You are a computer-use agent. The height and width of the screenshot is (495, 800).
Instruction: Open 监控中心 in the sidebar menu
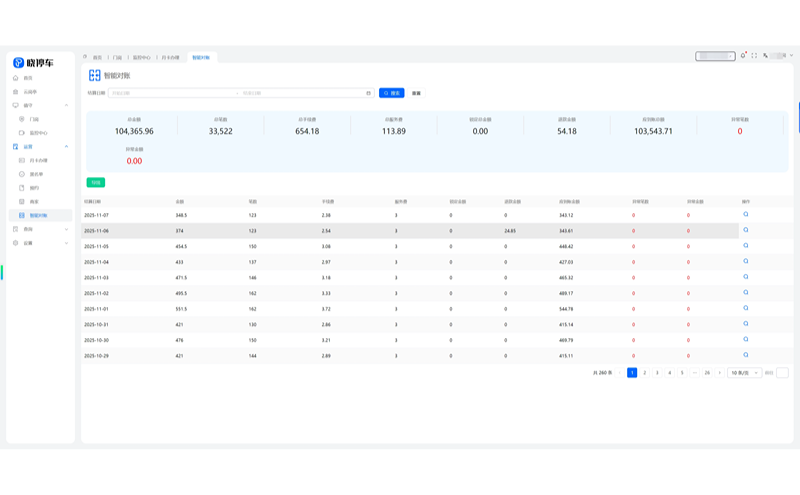[x=38, y=132]
